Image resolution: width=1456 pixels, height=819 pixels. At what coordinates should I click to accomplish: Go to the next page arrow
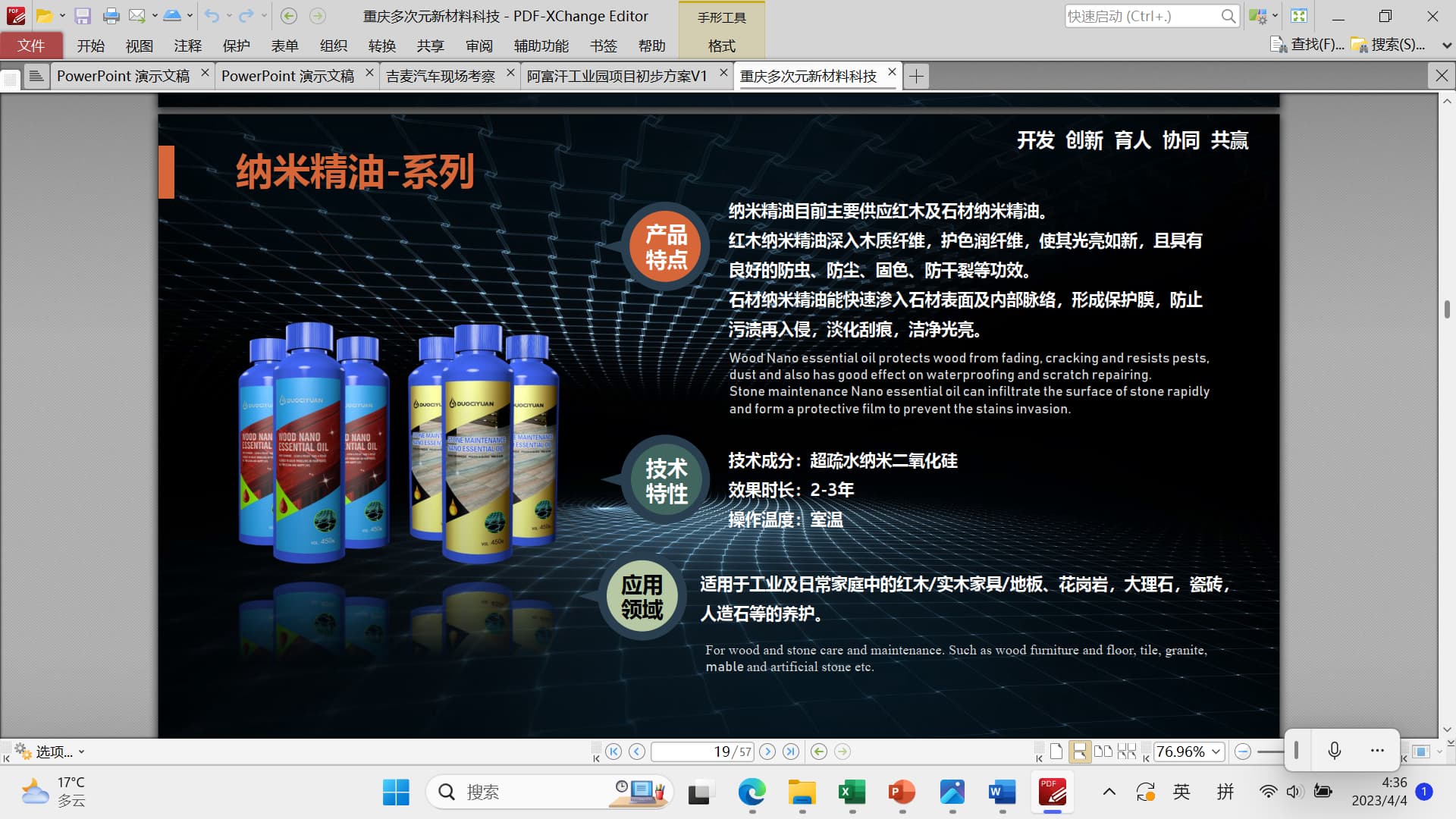click(767, 752)
